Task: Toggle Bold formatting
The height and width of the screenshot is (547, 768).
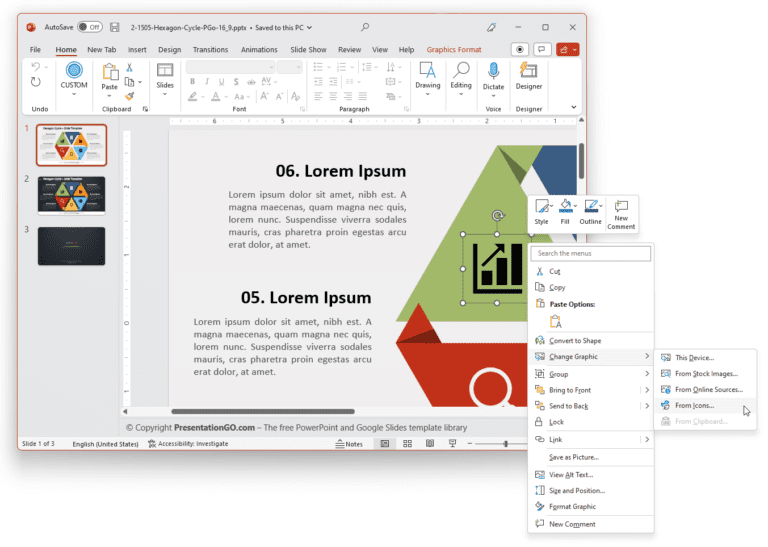Action: (x=192, y=81)
